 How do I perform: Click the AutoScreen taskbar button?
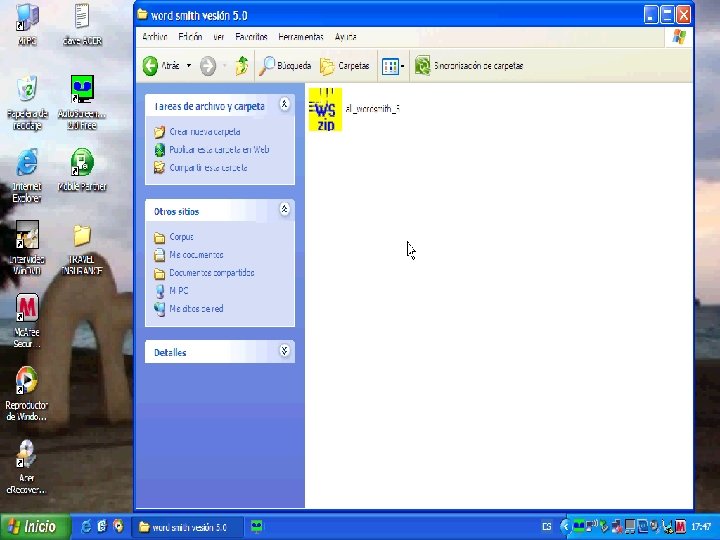[x=257, y=527]
